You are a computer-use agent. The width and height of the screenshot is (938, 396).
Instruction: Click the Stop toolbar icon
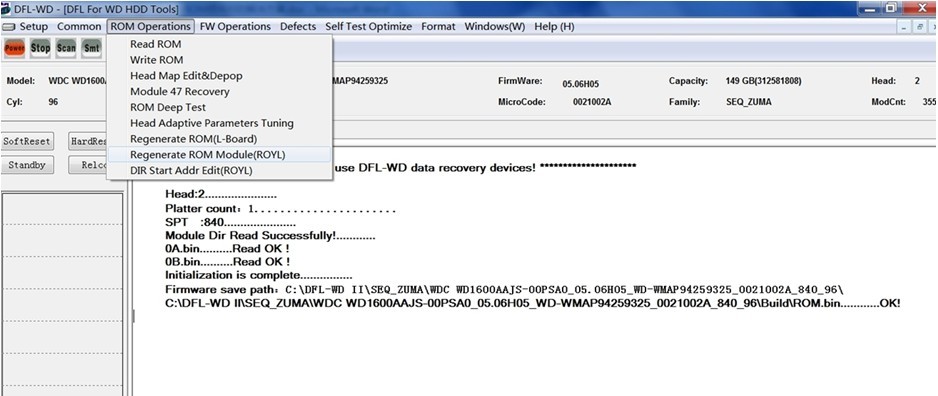point(40,48)
